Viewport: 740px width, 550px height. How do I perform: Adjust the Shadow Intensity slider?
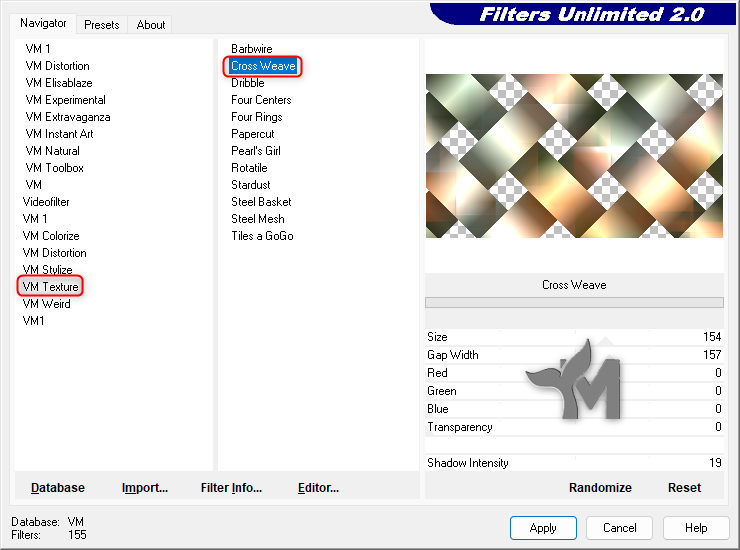(x=574, y=463)
